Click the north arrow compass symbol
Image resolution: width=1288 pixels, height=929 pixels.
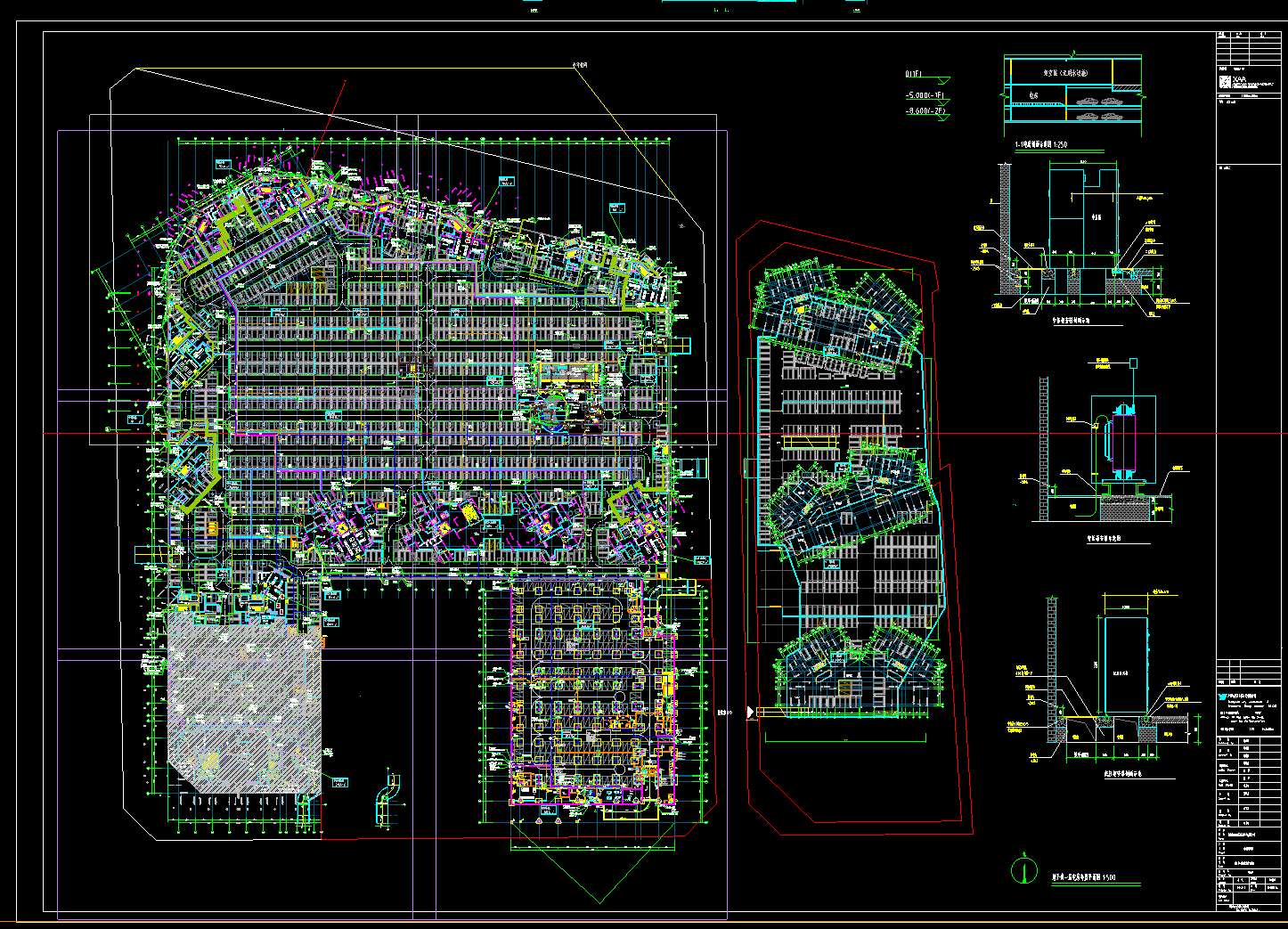(x=1025, y=869)
